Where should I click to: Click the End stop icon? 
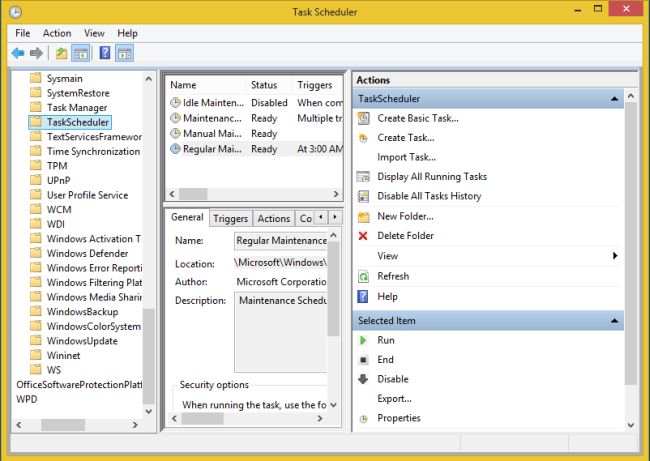point(363,360)
